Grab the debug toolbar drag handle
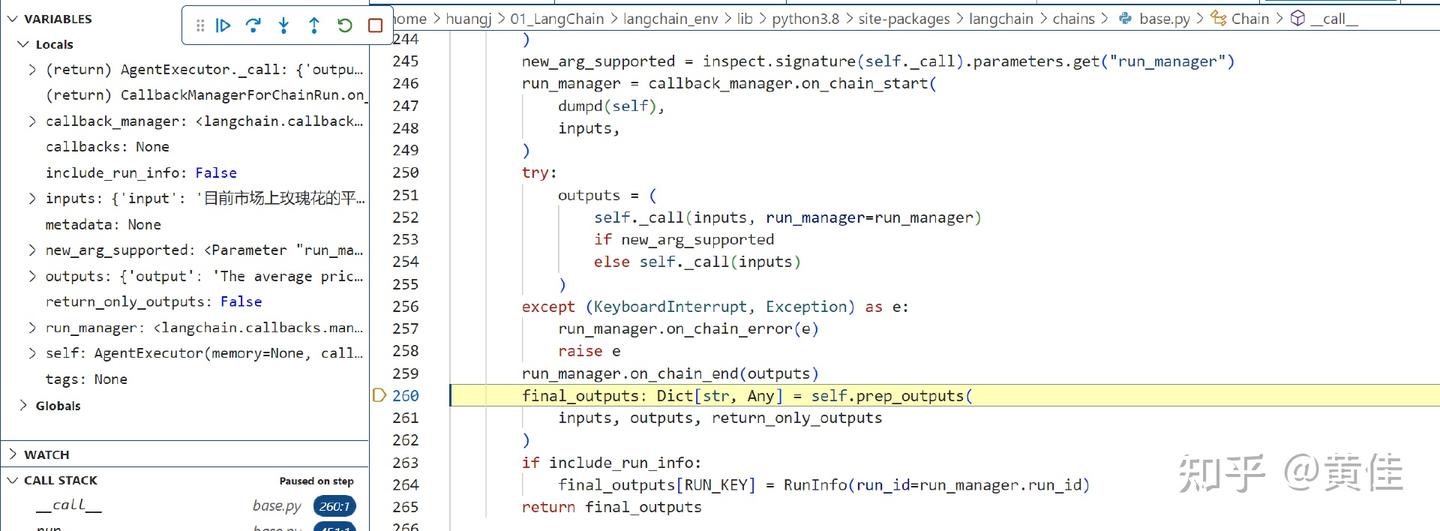Image resolution: width=1440 pixels, height=531 pixels. [x=200, y=26]
